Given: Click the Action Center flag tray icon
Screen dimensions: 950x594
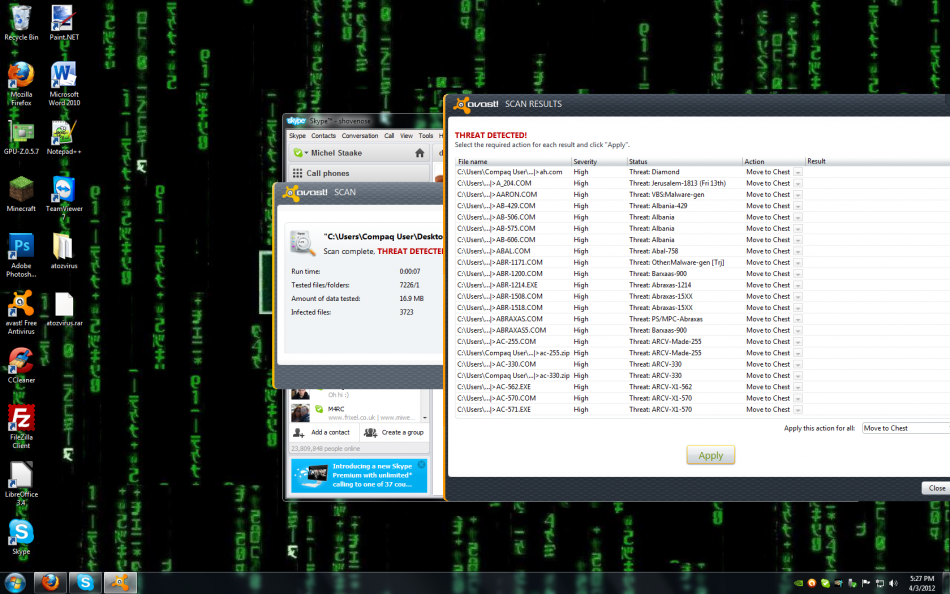Looking at the screenshot, I should tap(866, 583).
